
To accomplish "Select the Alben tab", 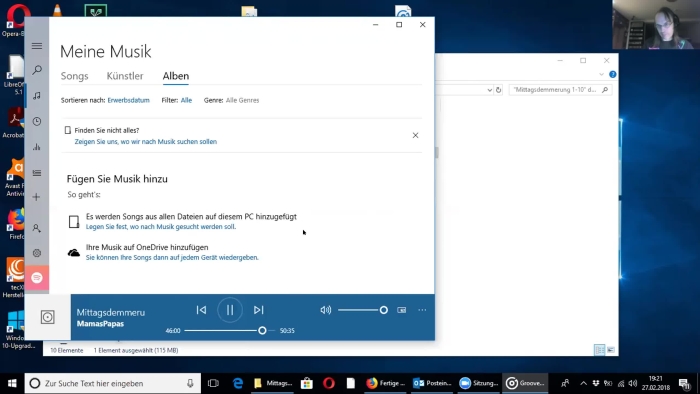I will click(176, 76).
